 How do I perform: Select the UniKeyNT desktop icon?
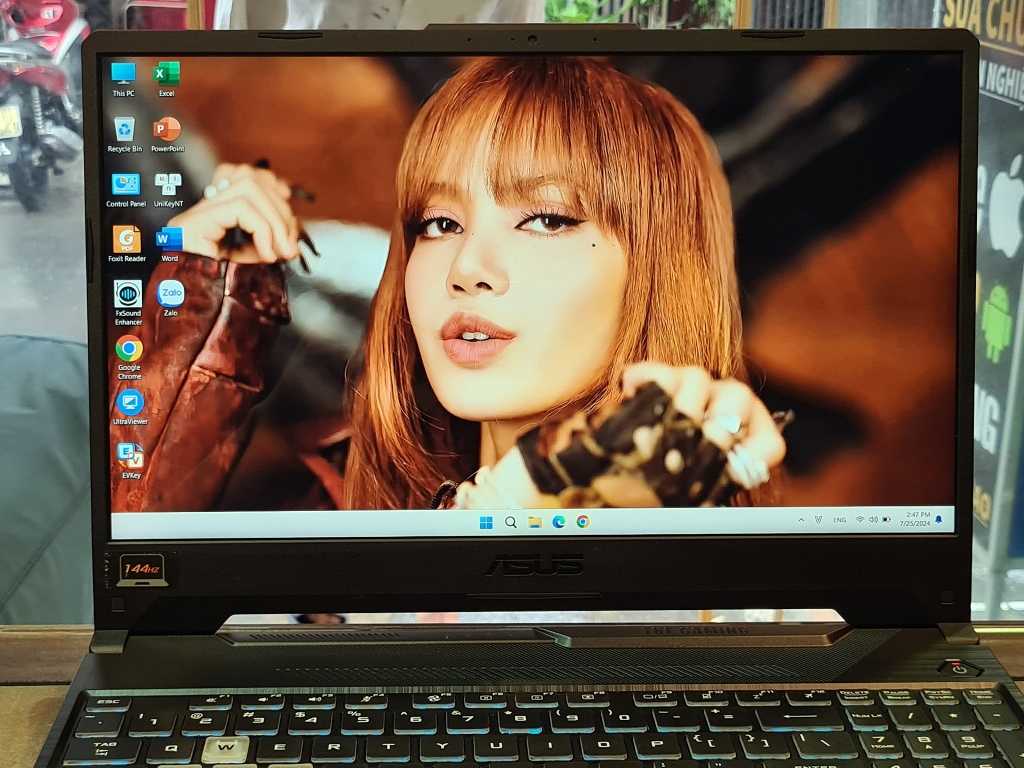pos(168,190)
